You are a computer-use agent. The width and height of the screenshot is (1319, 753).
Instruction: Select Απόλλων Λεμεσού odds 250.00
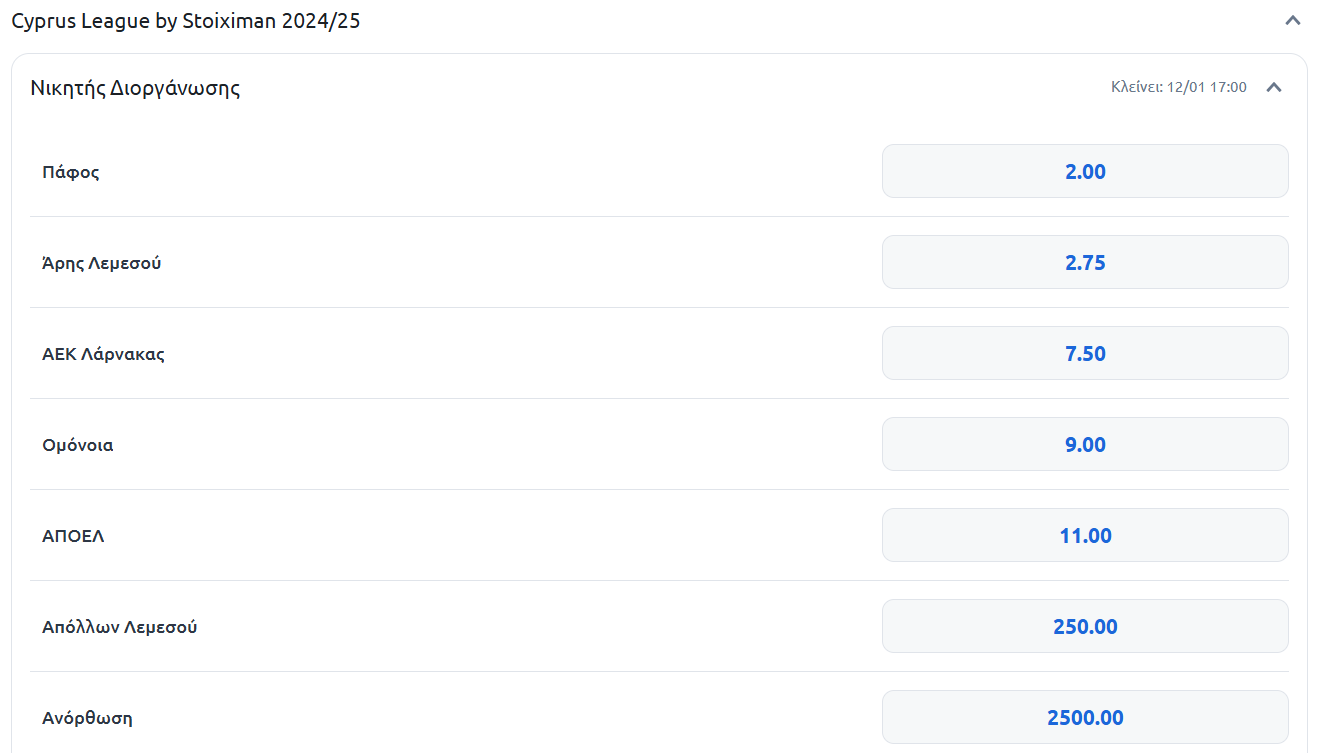point(1085,626)
